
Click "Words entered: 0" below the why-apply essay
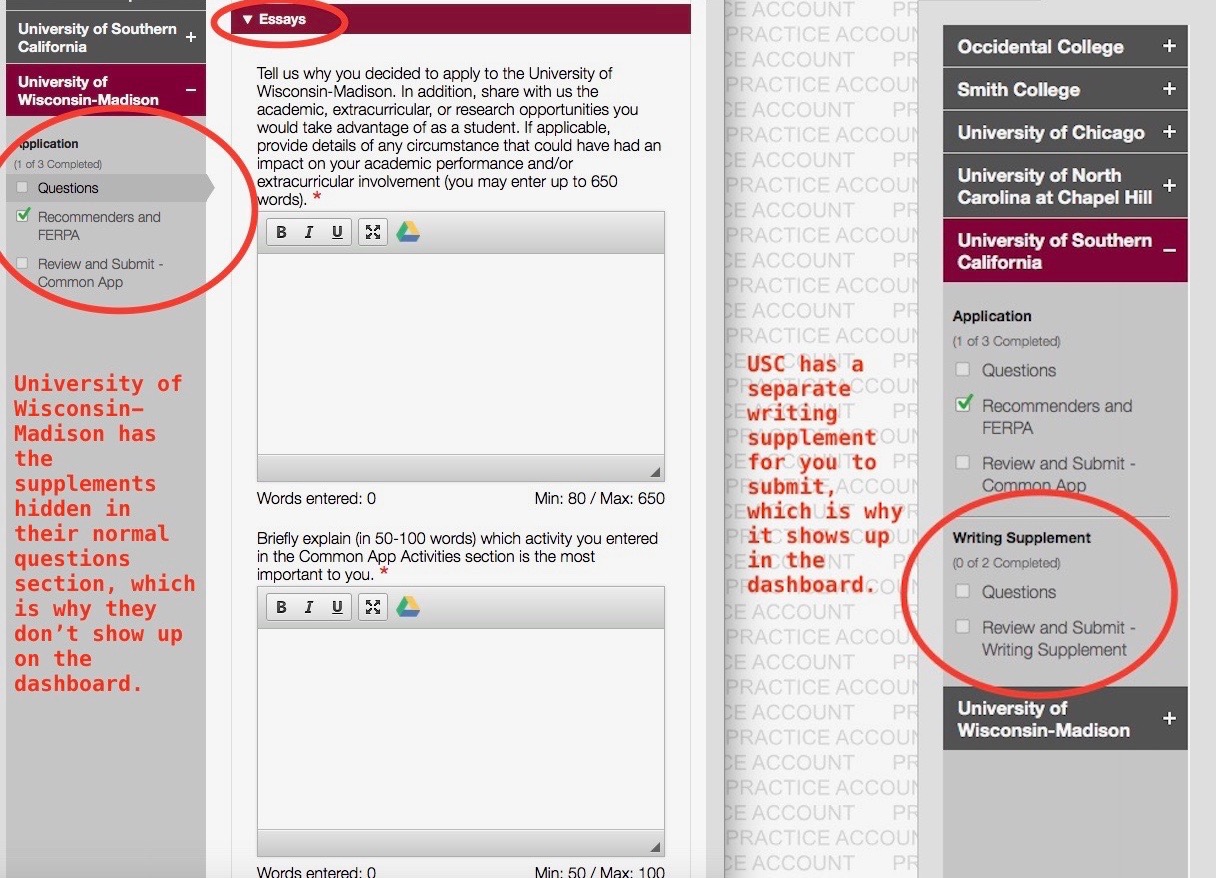pos(317,498)
